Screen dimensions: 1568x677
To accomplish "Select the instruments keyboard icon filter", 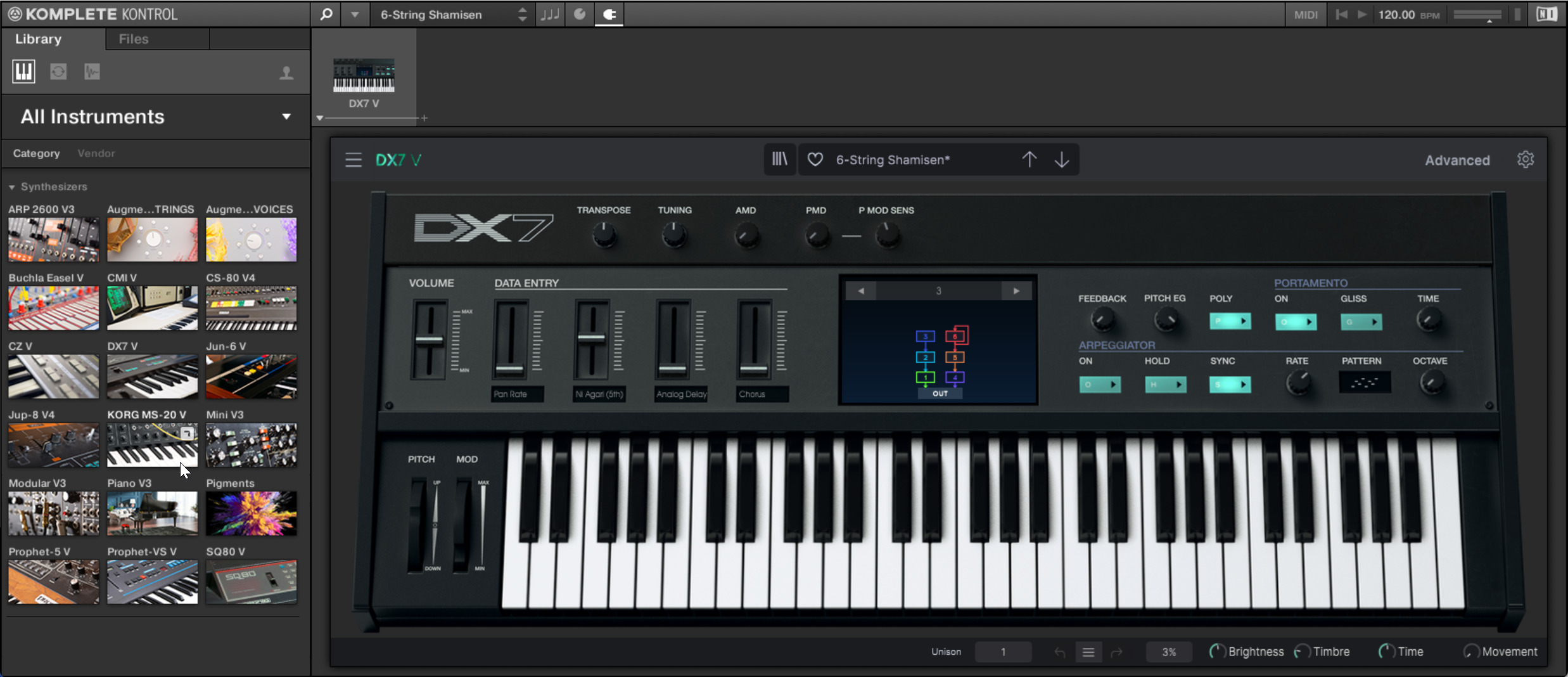I will [23, 71].
